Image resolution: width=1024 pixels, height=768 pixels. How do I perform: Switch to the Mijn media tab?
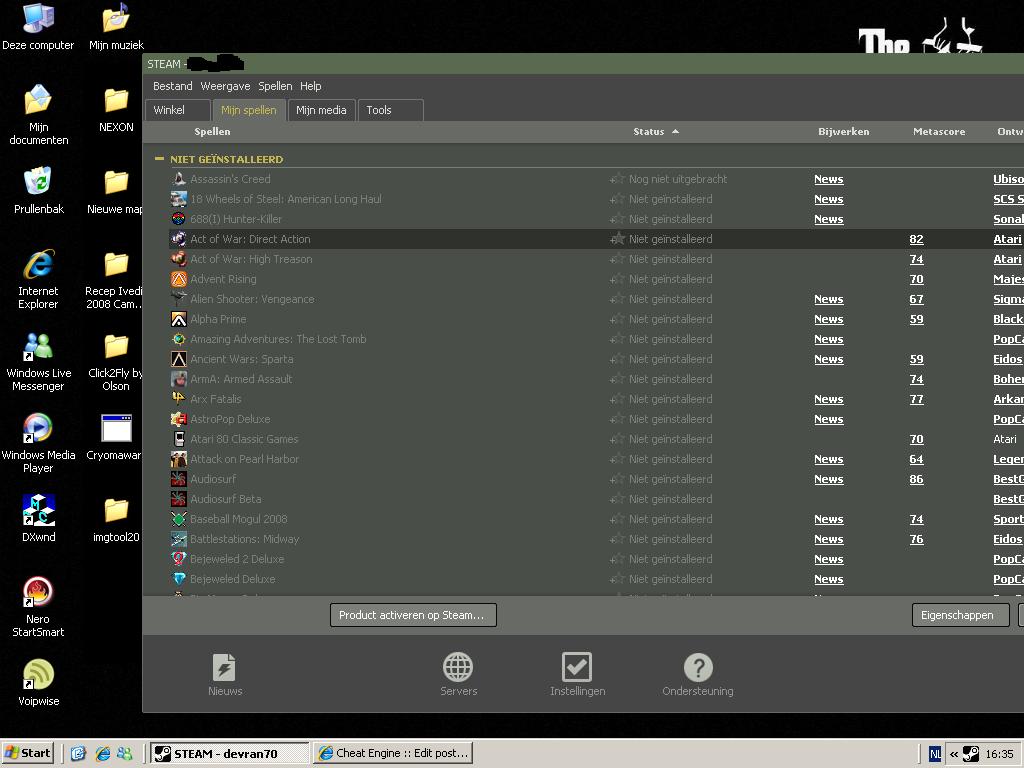(x=321, y=110)
